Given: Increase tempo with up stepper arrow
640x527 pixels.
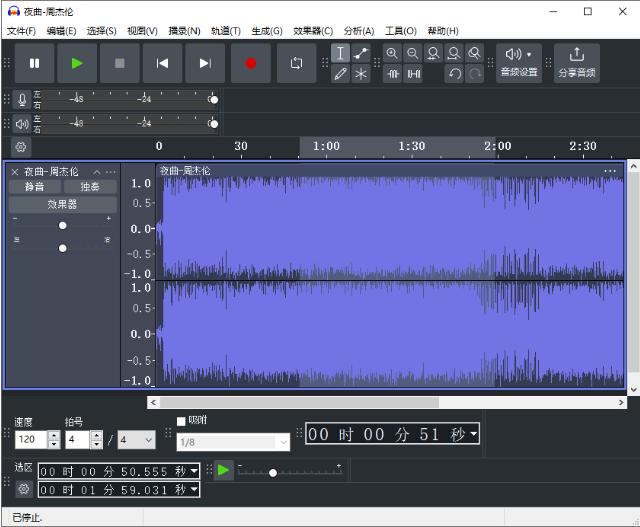Looking at the screenshot, I should click(x=54, y=435).
